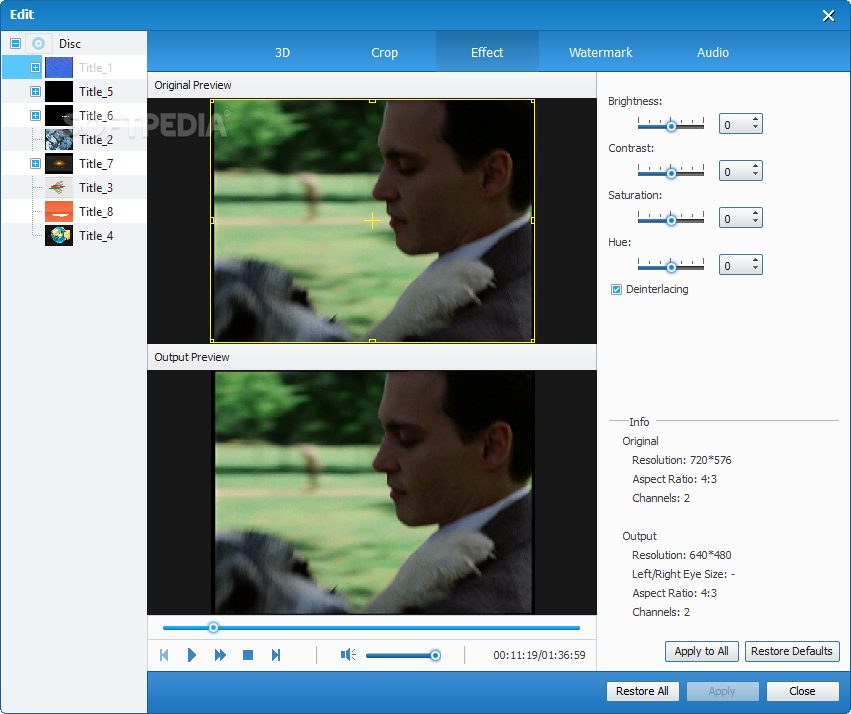
Task: Fast forward the video preview
Action: click(220, 655)
